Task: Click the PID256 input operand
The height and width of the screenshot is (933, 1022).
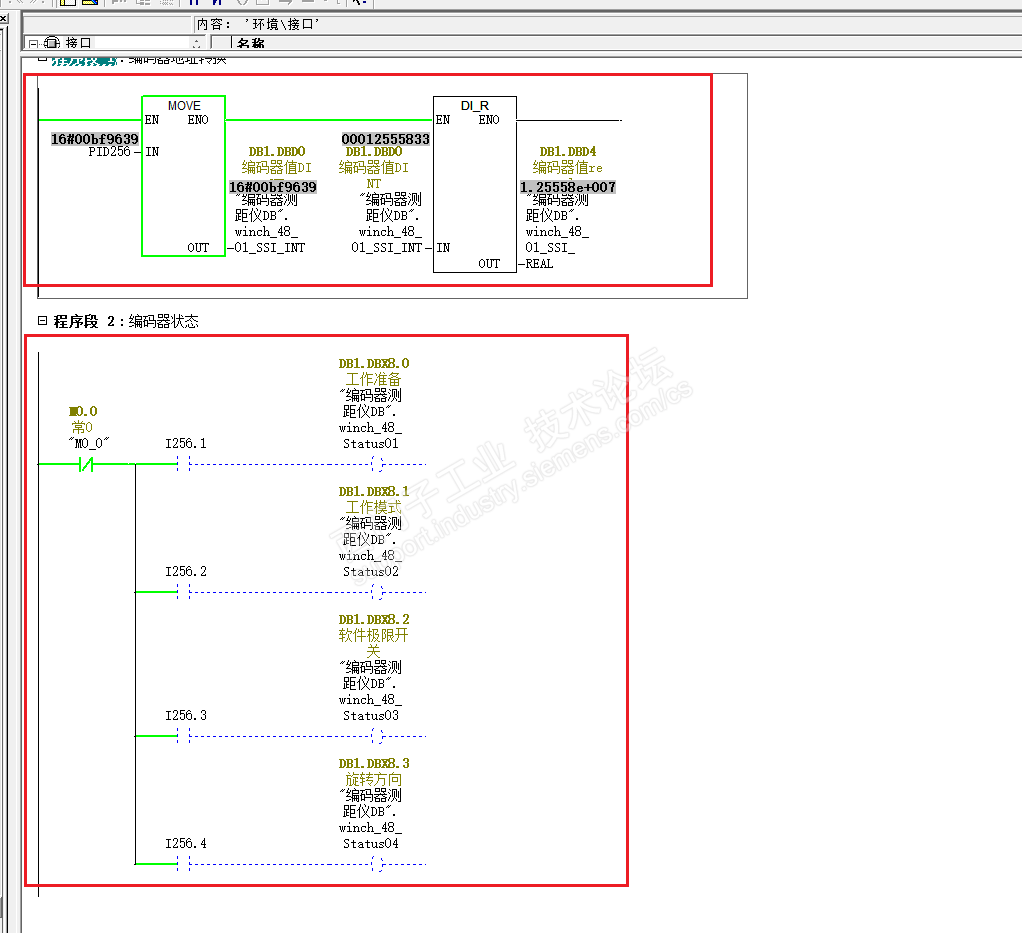Action: [110, 151]
